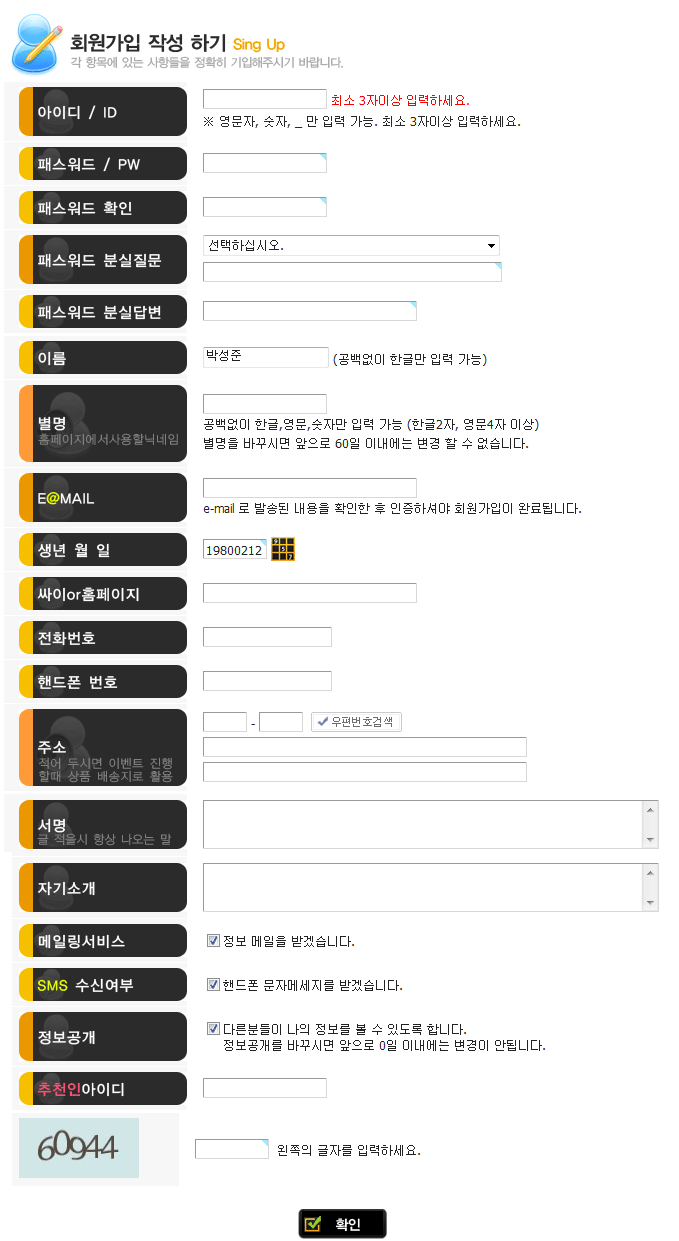
Task: Focus the 아이디 / ID input field
Action: pyautogui.click(x=265, y=99)
